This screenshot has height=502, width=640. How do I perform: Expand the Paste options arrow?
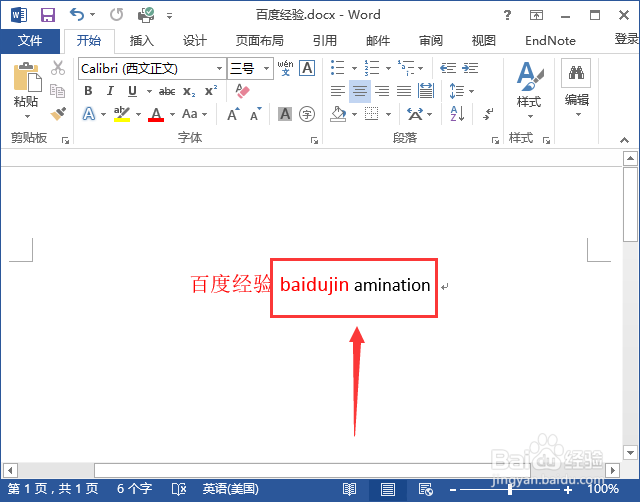[27, 116]
